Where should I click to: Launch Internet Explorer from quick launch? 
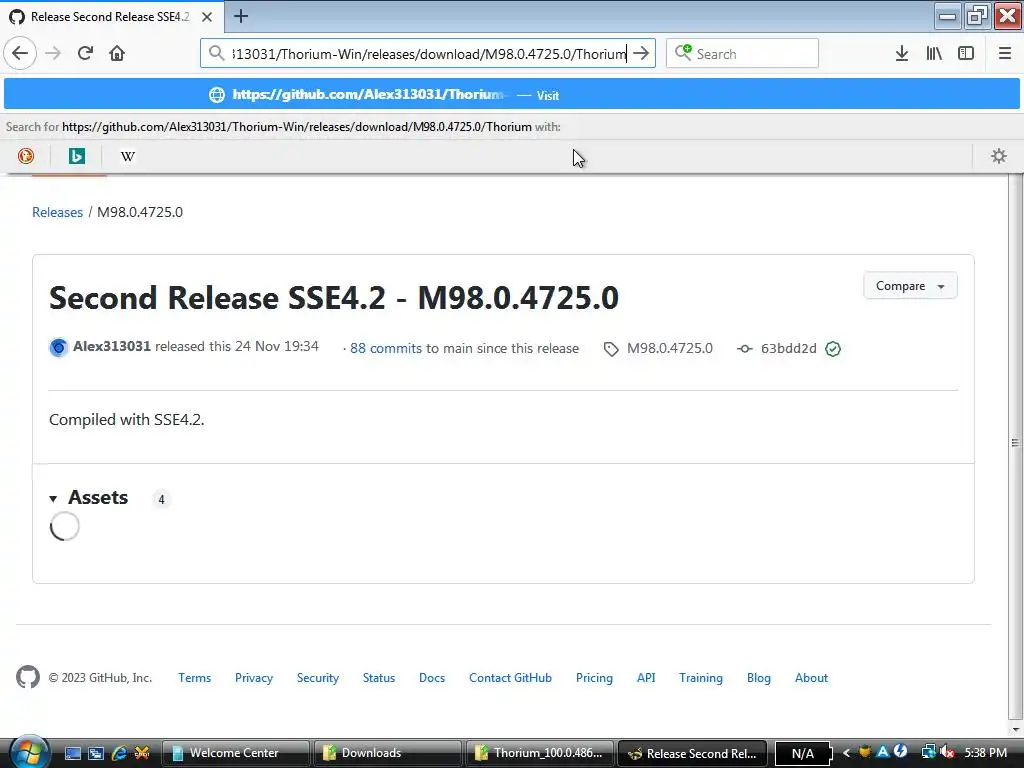tap(119, 753)
